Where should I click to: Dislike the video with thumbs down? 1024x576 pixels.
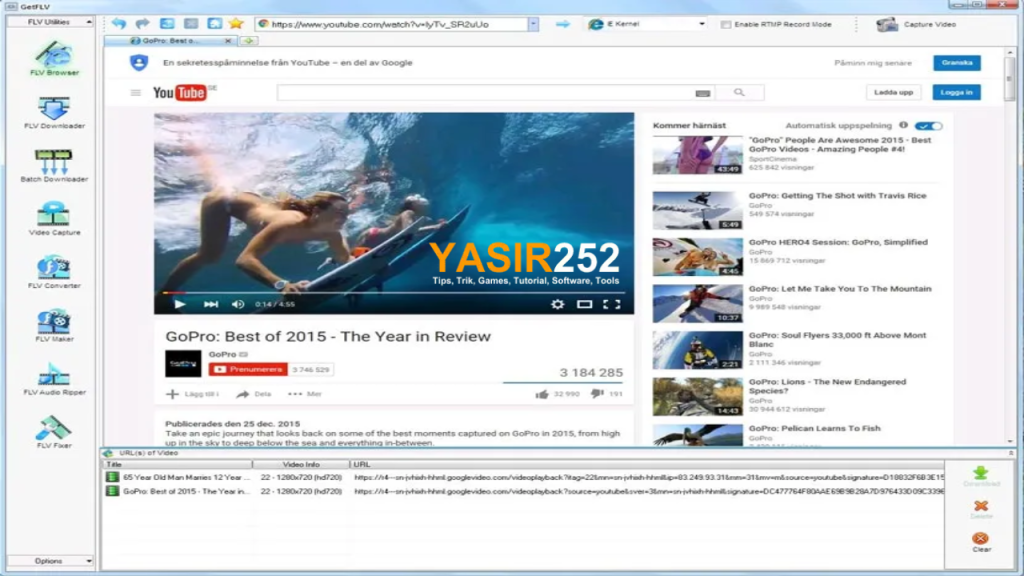(x=597, y=394)
